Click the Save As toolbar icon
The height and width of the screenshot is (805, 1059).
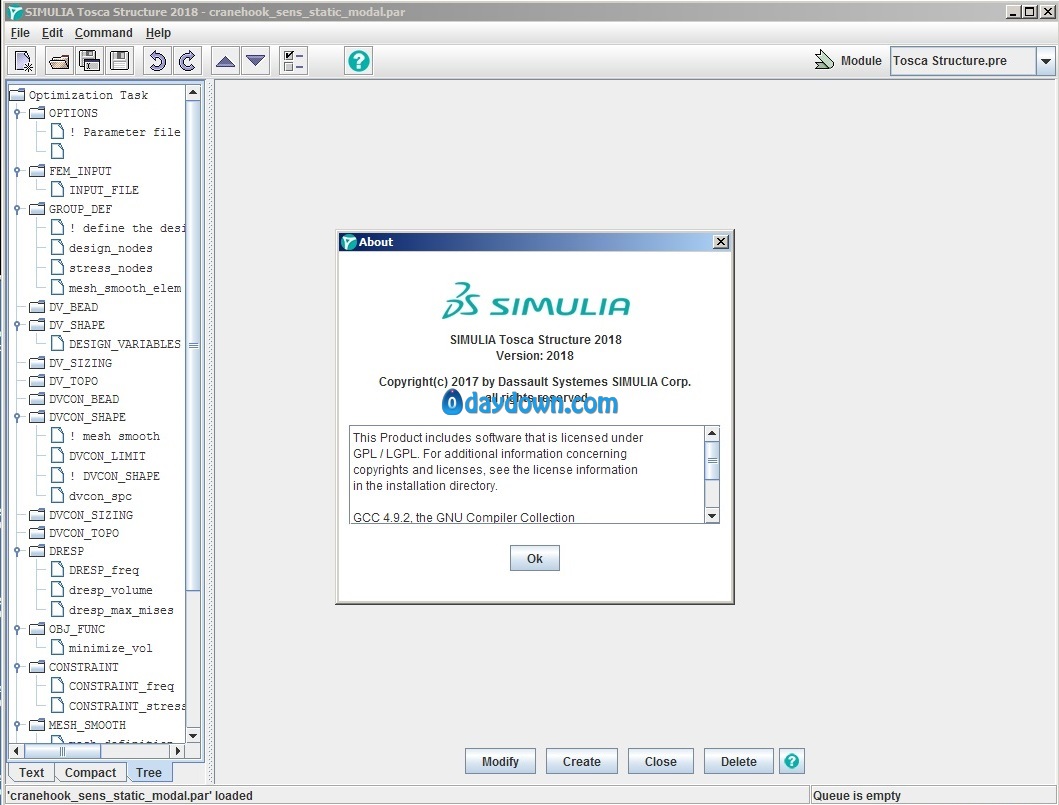coord(89,61)
